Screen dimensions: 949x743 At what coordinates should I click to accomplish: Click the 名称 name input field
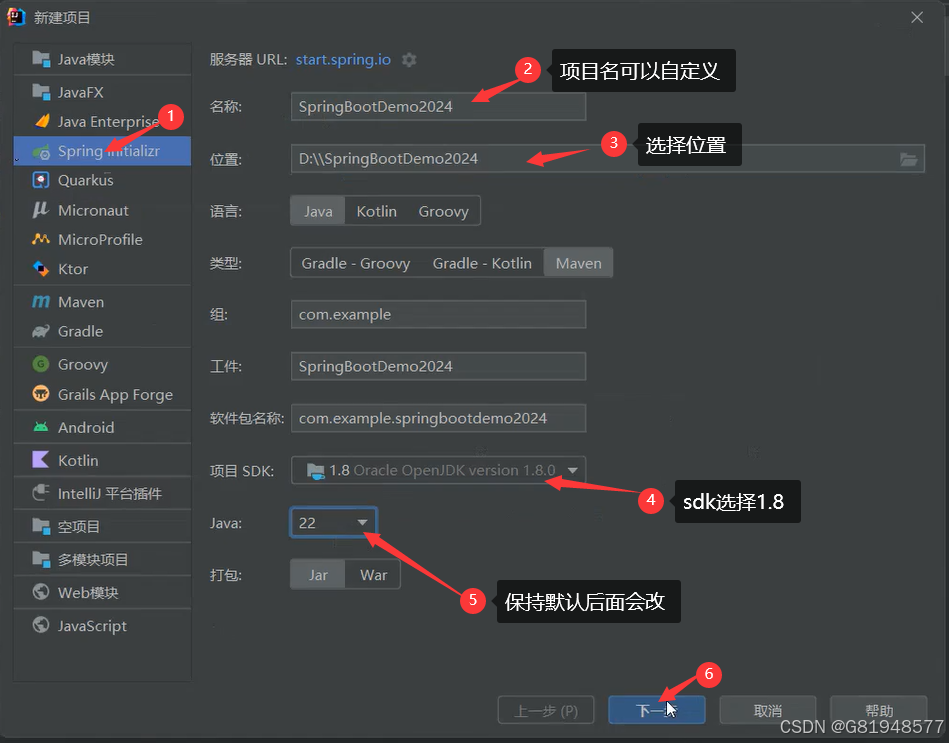coord(438,106)
